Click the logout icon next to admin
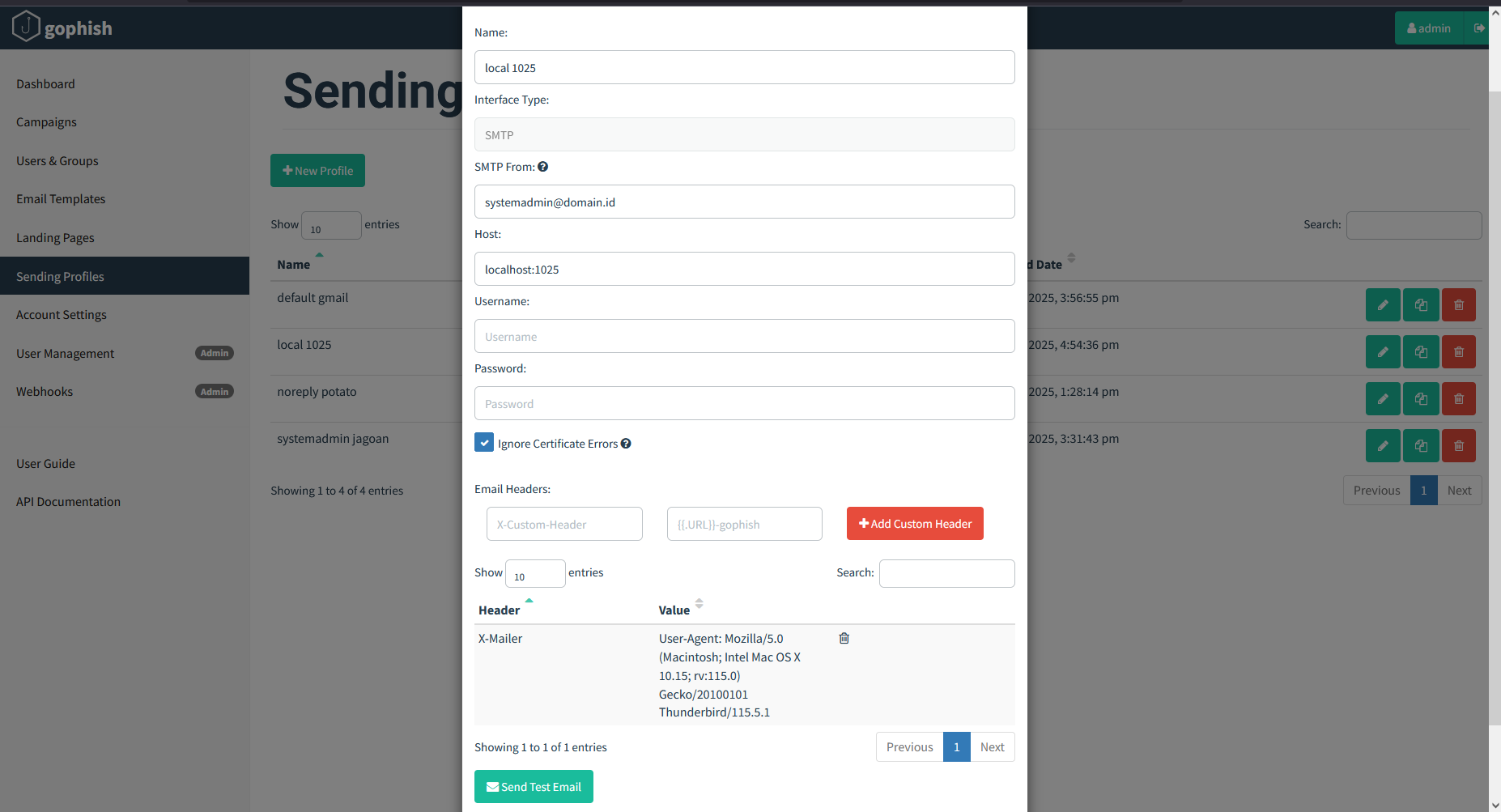1501x812 pixels. (1478, 28)
